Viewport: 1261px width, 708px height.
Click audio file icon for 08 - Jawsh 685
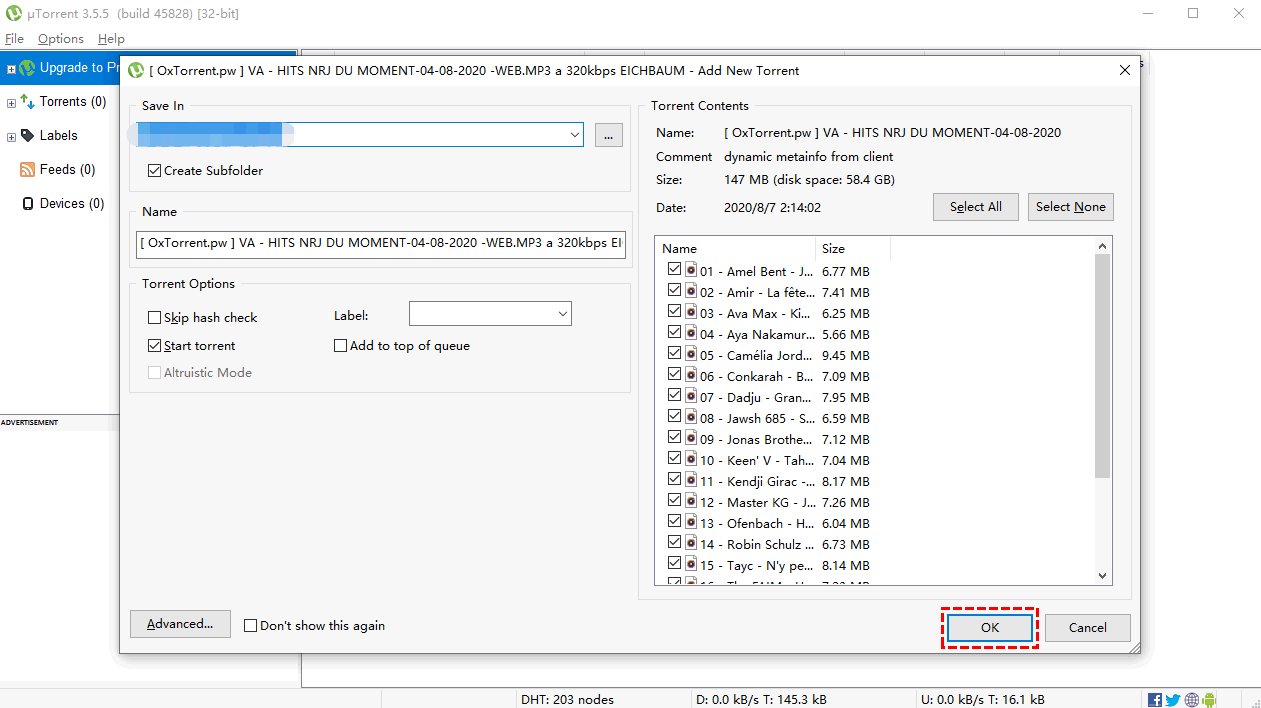(691, 417)
